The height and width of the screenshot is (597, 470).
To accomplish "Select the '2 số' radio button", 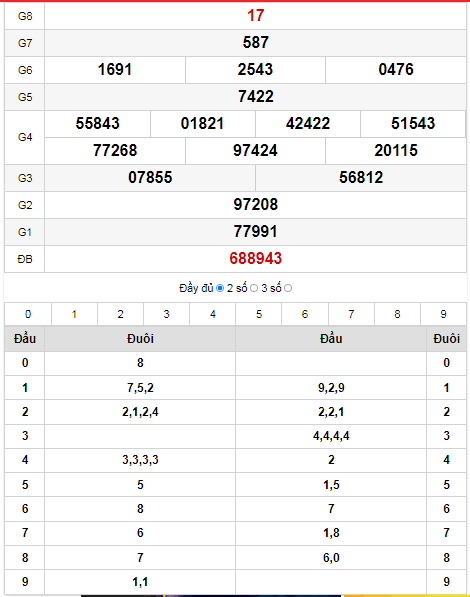I will (x=254, y=288).
